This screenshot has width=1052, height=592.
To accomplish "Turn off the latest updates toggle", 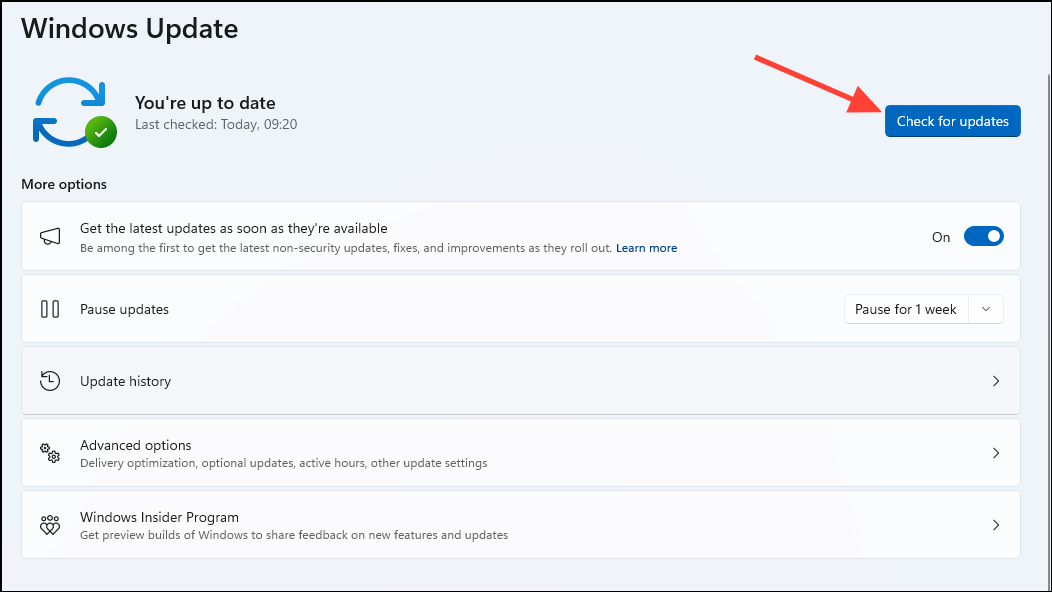I will (984, 236).
